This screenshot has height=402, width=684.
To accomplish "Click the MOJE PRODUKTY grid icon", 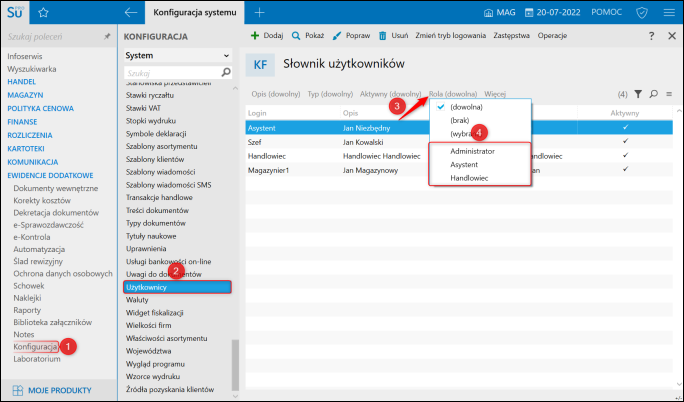I will 18,390.
